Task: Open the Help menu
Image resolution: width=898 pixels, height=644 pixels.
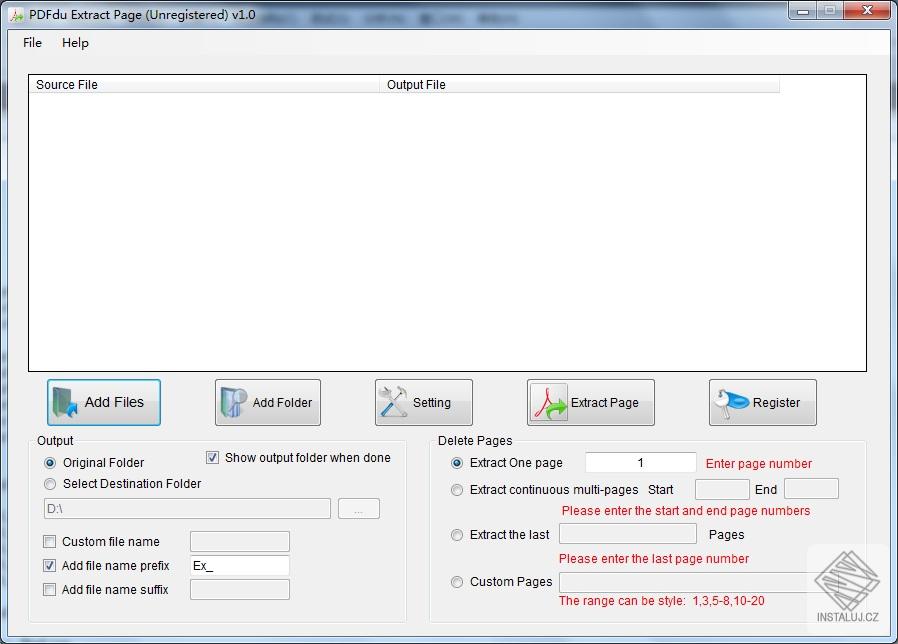Action: pyautogui.click(x=75, y=43)
